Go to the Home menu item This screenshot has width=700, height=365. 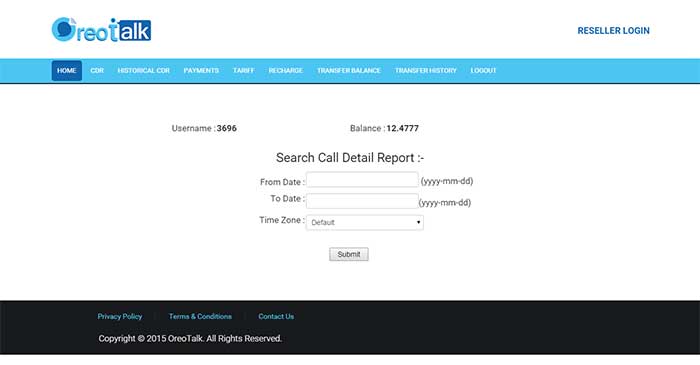(67, 71)
